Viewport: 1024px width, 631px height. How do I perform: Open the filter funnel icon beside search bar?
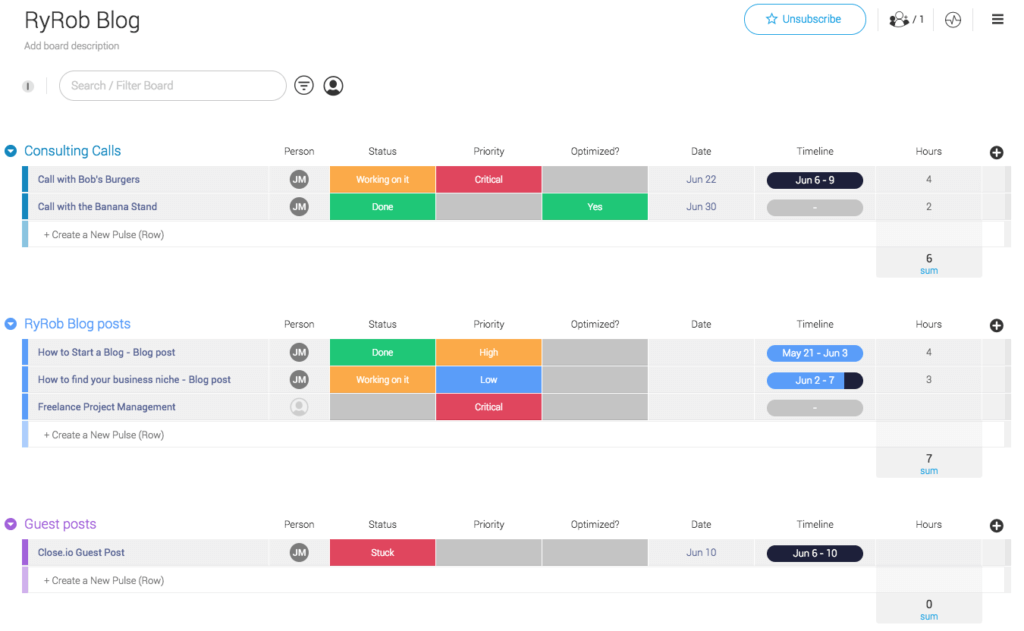303,85
